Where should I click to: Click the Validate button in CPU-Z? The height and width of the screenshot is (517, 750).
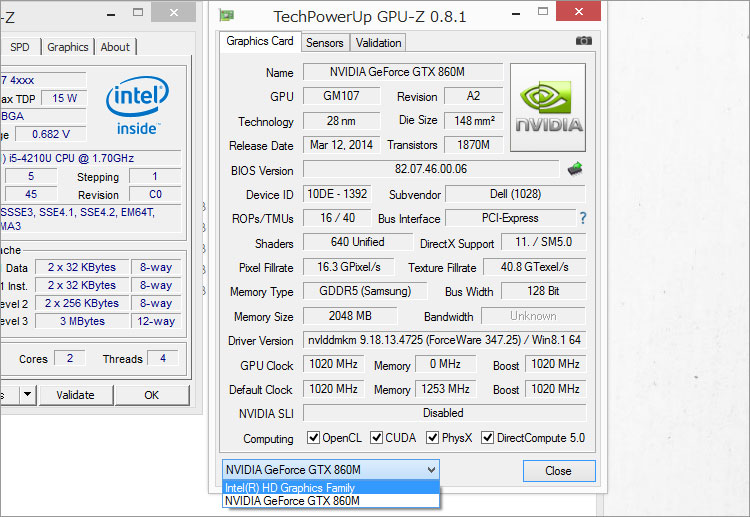coord(76,395)
